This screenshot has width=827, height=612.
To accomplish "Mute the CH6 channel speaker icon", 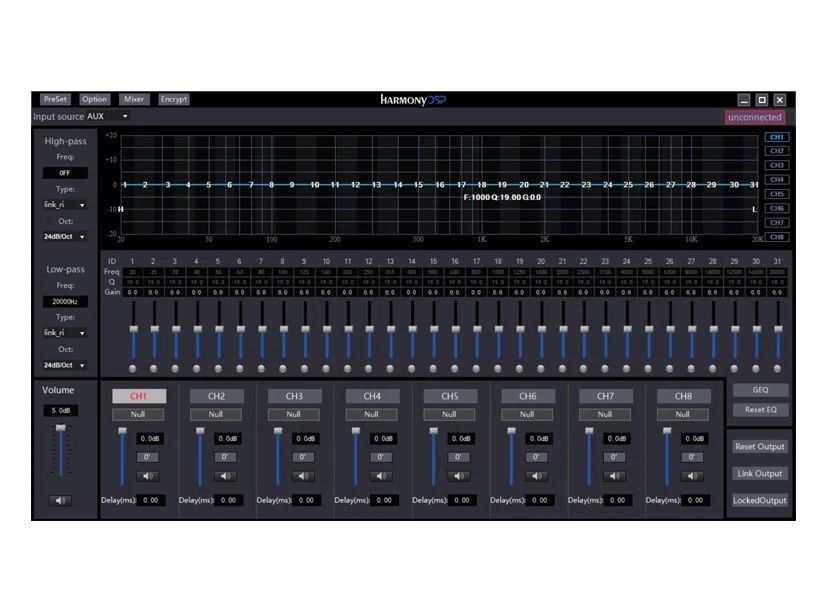I will pos(536,476).
